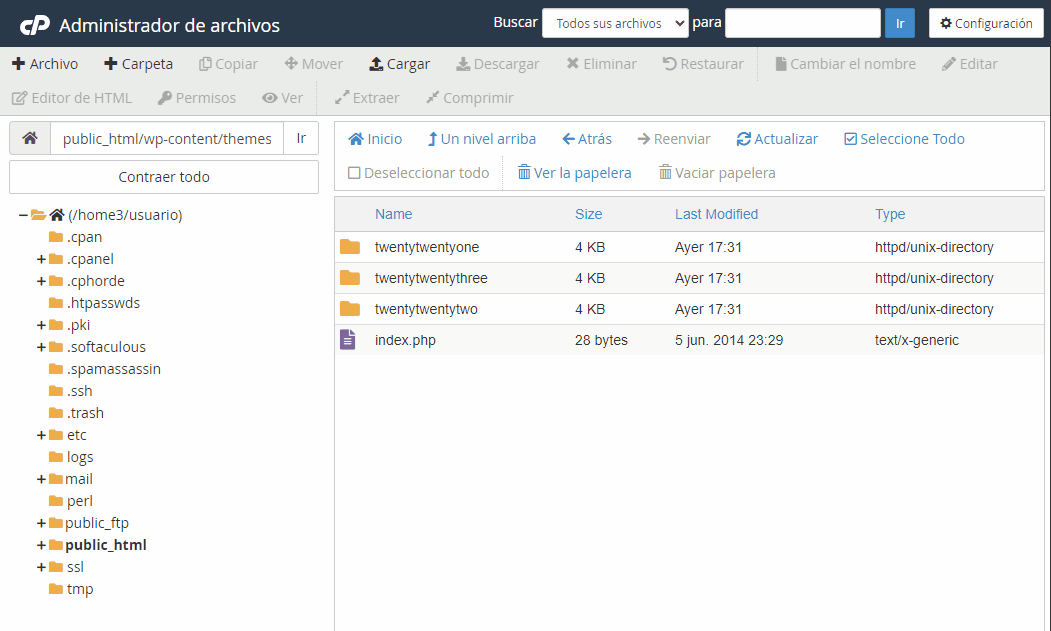Image resolution: width=1051 pixels, height=631 pixels.
Task: Select .ssh in the folder tree
Action: 79,391
